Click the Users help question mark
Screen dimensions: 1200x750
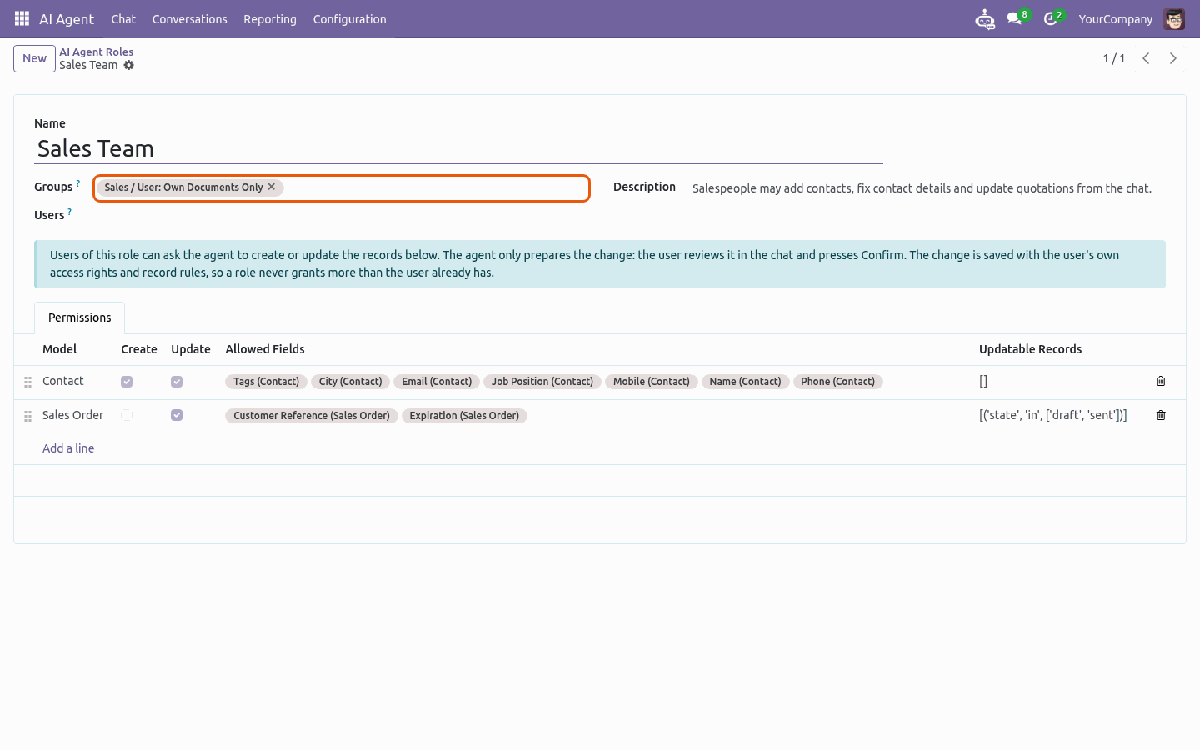click(69, 212)
